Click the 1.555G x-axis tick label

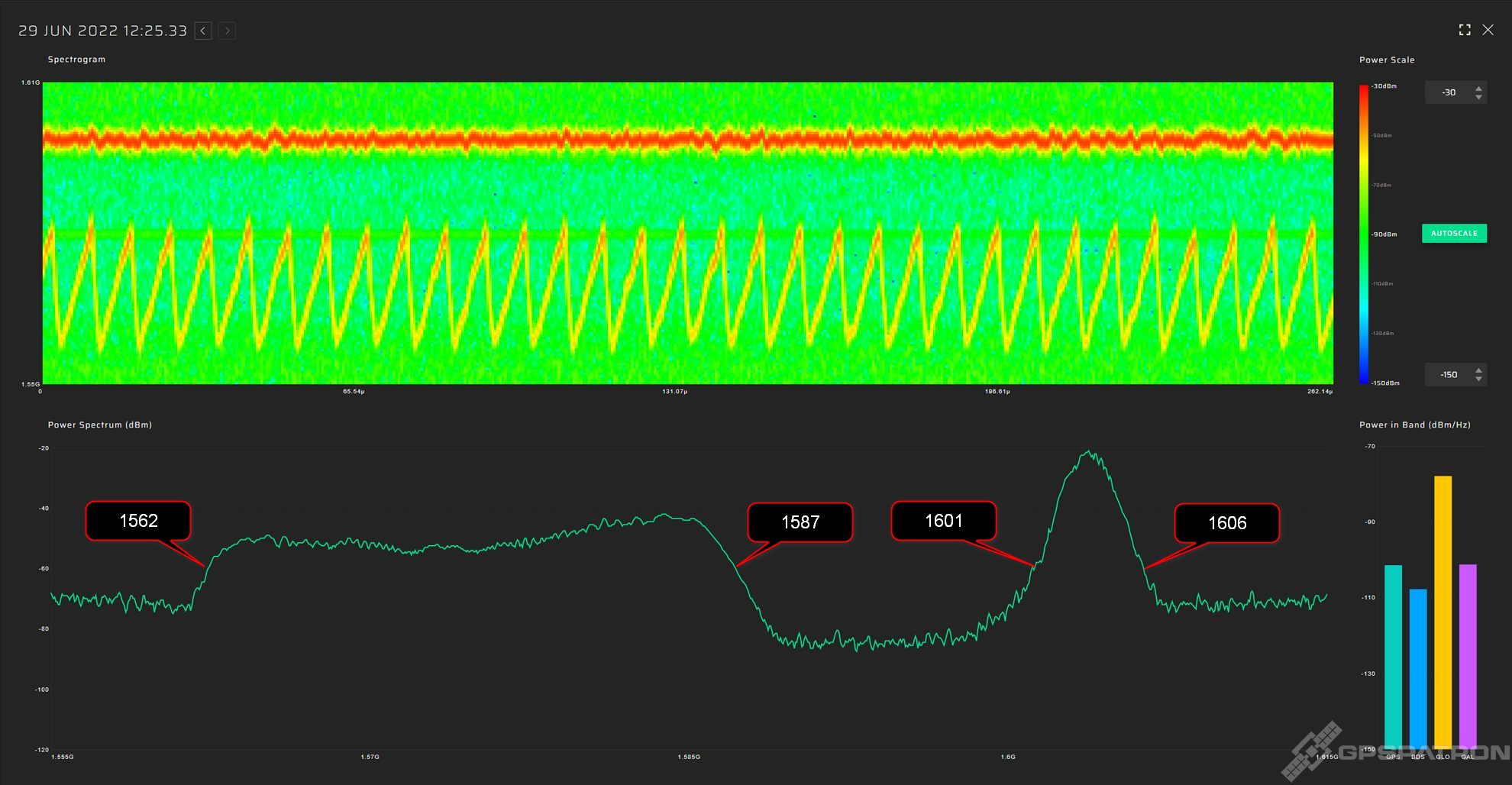pyautogui.click(x=63, y=757)
